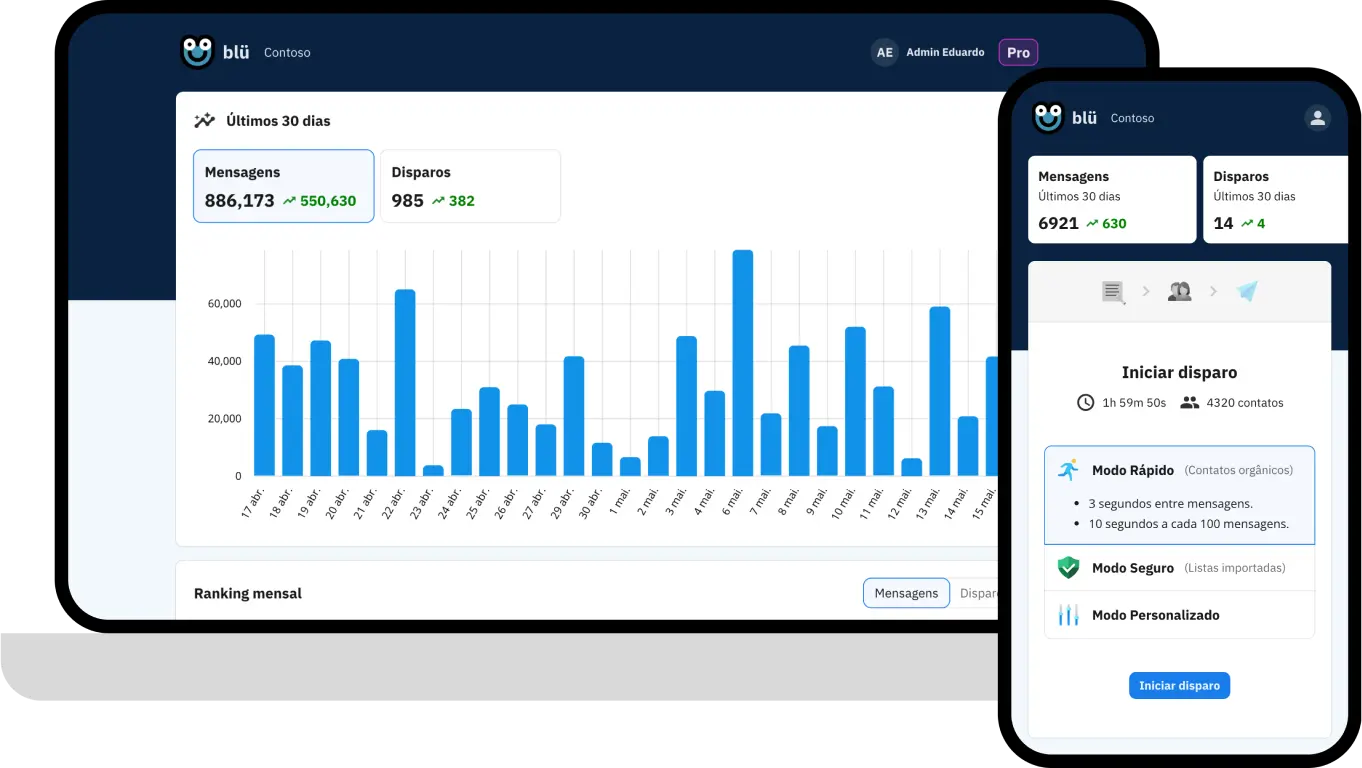Select the desktop Disparos stats card
The width and height of the screenshot is (1362, 768).
[x=470, y=186]
